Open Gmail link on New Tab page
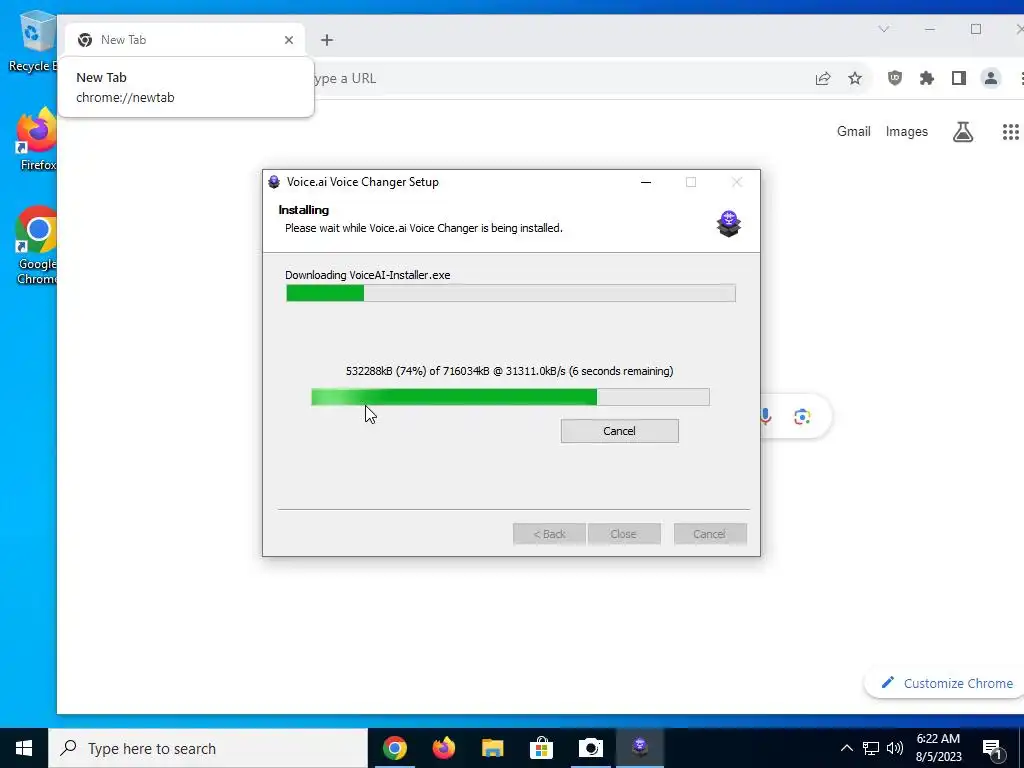This screenshot has width=1024, height=768. (x=854, y=131)
